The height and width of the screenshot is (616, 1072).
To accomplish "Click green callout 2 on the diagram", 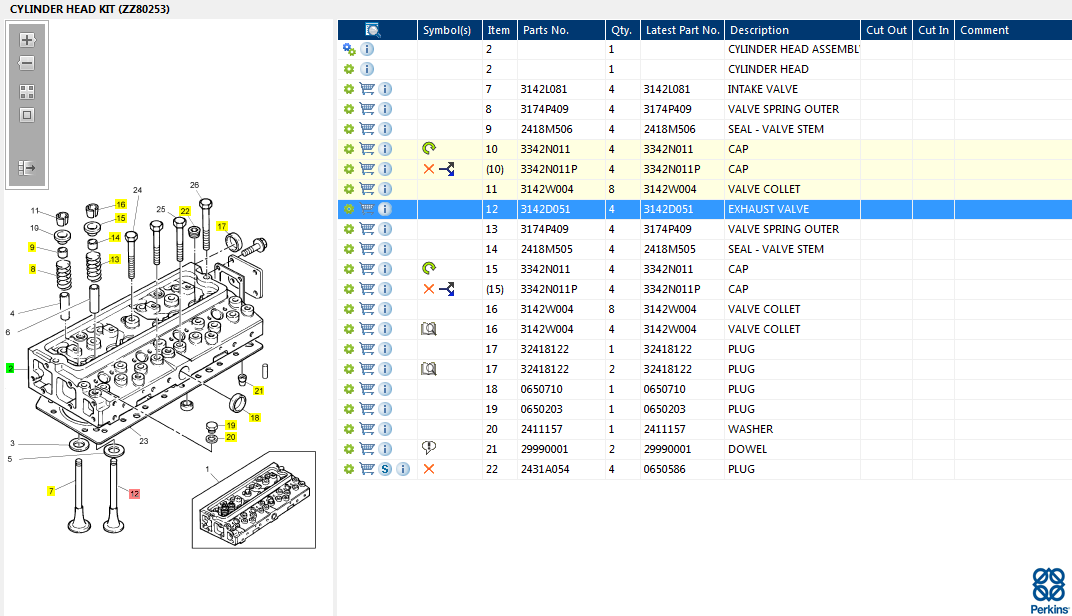I will point(10,368).
